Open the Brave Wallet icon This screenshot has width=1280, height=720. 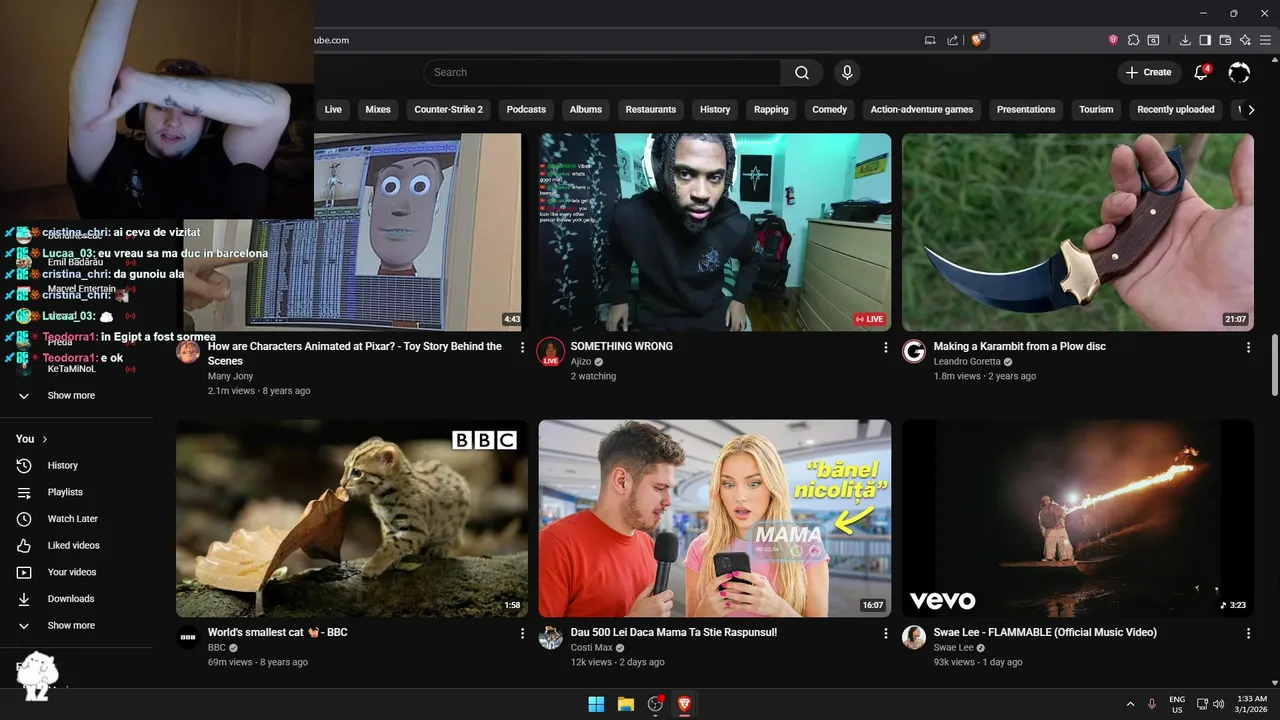(x=1225, y=40)
